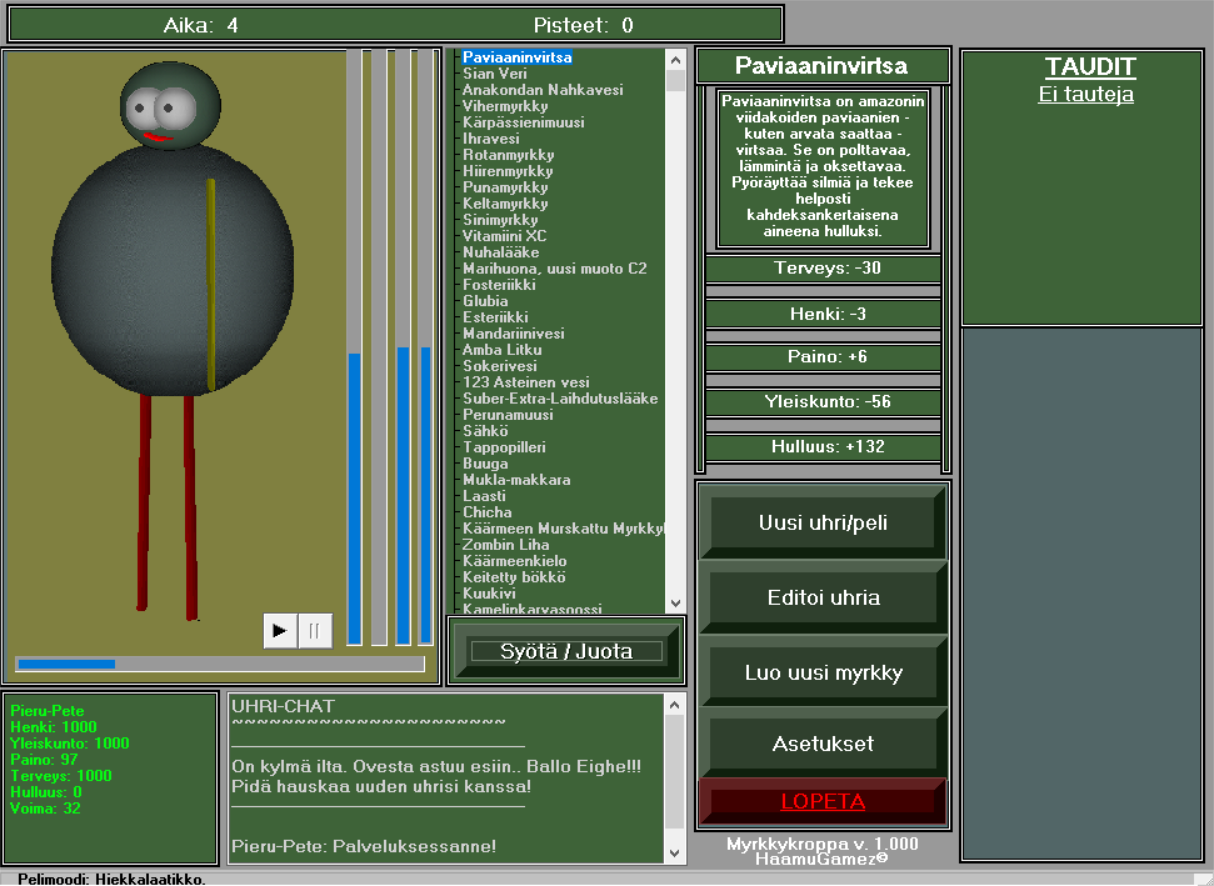Select Perunamuusi in the list
The image size is (1214, 886).
click(507, 414)
